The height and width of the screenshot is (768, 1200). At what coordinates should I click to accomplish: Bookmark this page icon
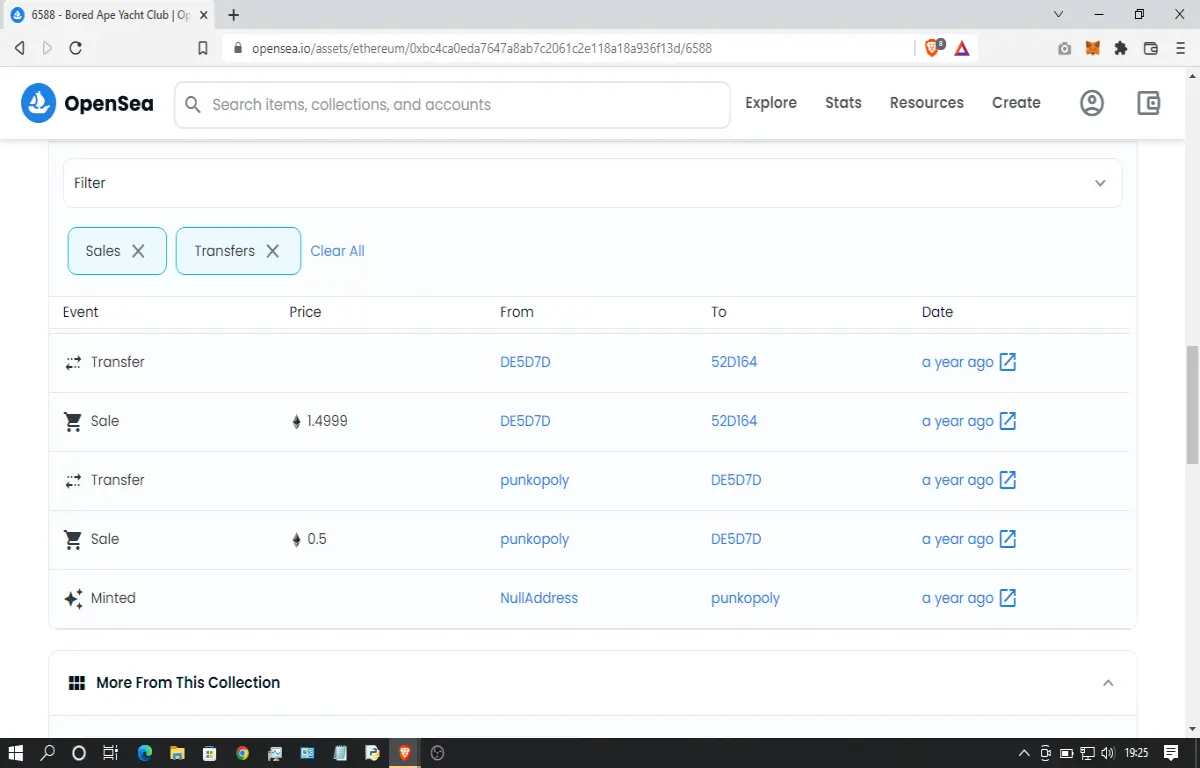coord(203,48)
